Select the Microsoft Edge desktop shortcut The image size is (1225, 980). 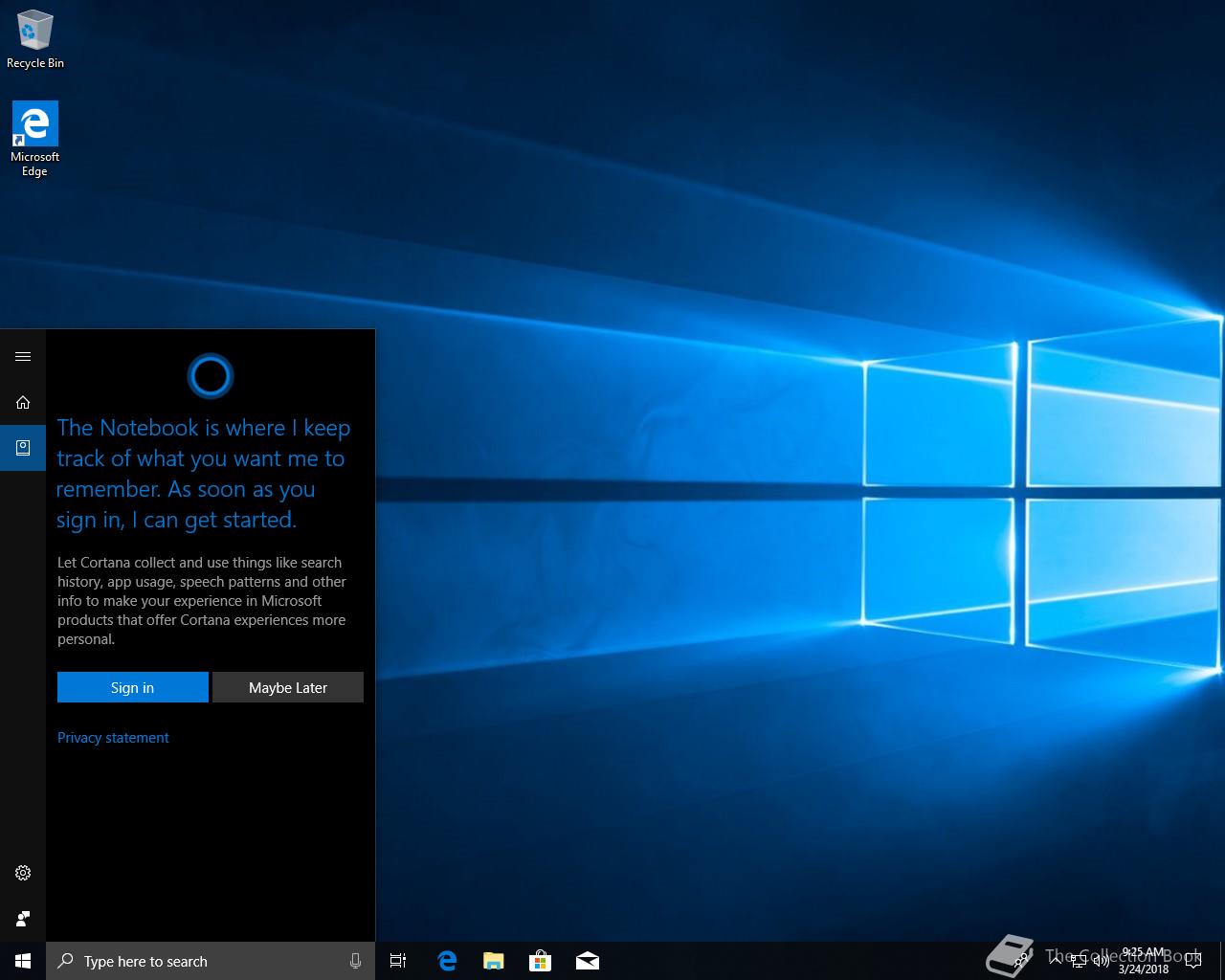[35, 140]
